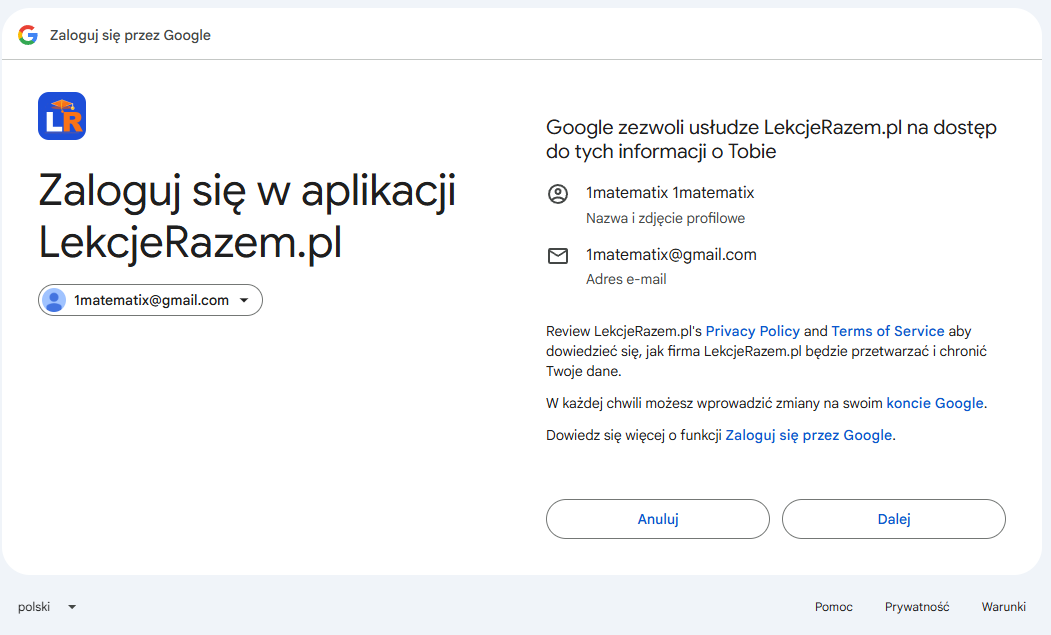Click the label Adres e-mail
The height and width of the screenshot is (635, 1051).
point(626,279)
